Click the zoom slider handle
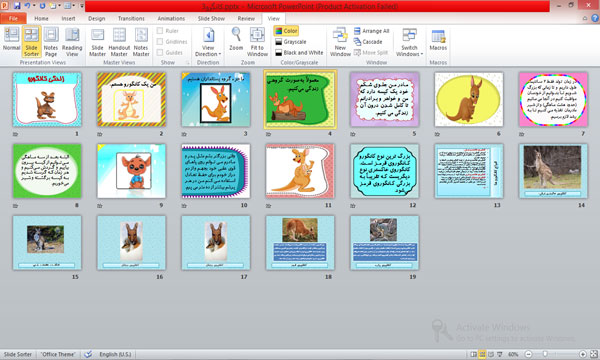The height and width of the screenshot is (360, 600). pos(545,354)
